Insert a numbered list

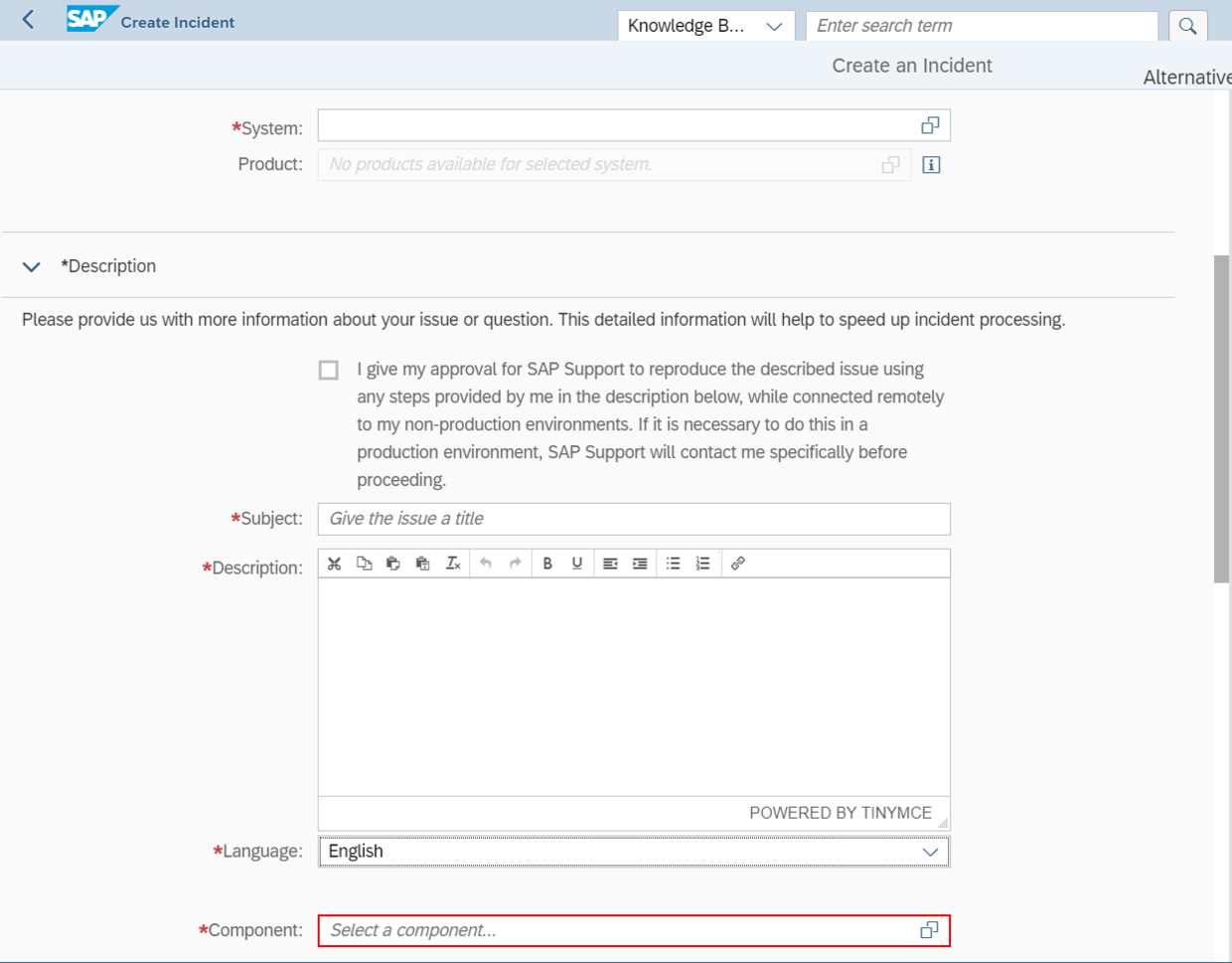(x=702, y=563)
